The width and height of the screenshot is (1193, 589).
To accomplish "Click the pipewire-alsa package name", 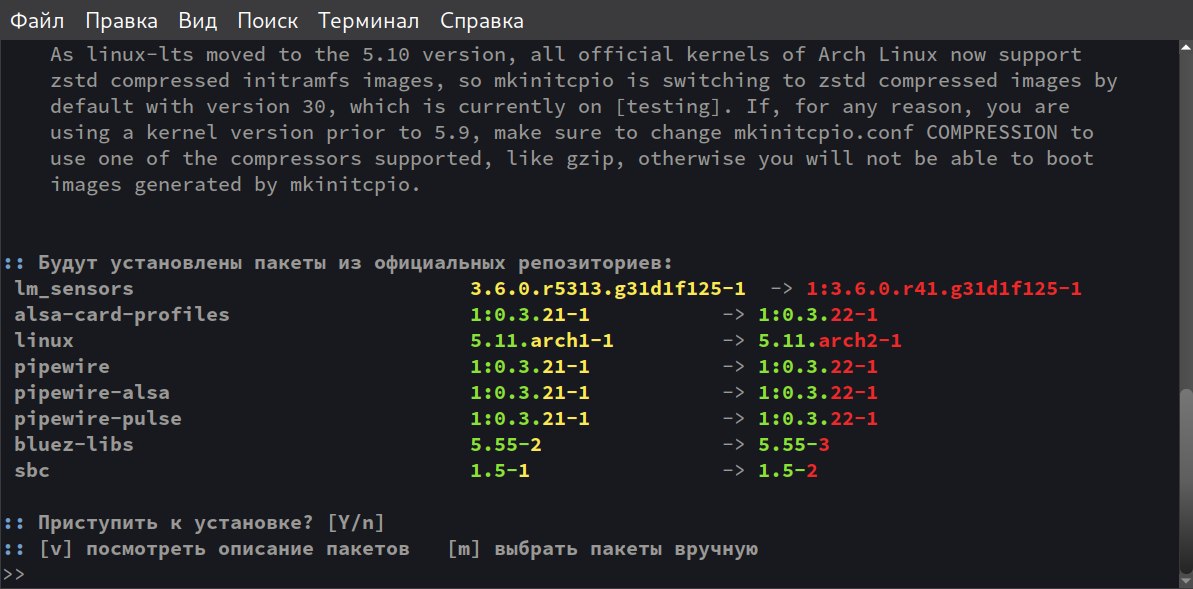I will pos(92,393).
